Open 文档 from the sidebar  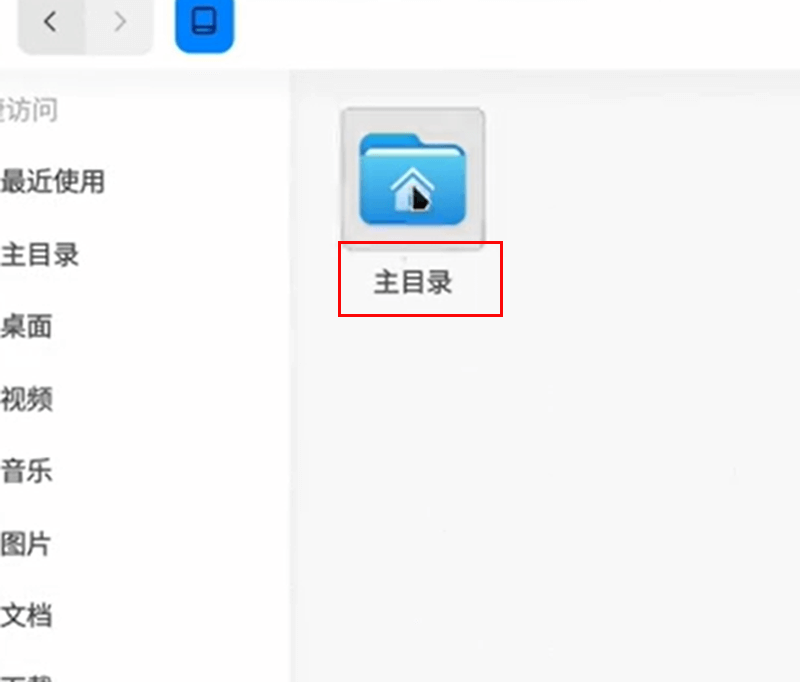click(x=27, y=616)
